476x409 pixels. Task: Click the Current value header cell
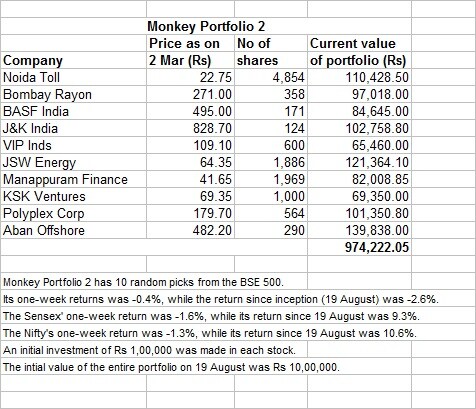pyautogui.click(x=359, y=52)
